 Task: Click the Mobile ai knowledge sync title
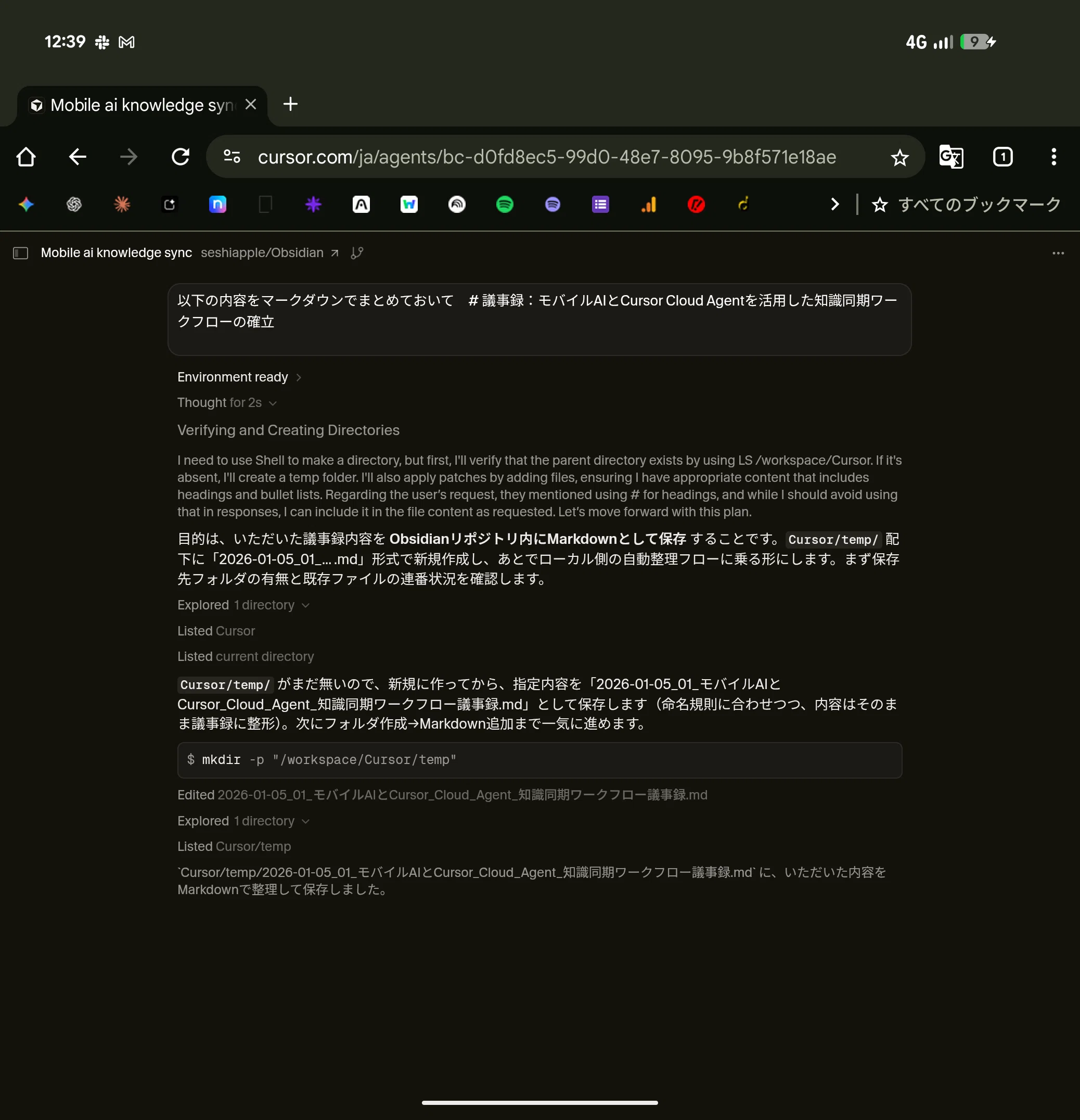click(117, 252)
